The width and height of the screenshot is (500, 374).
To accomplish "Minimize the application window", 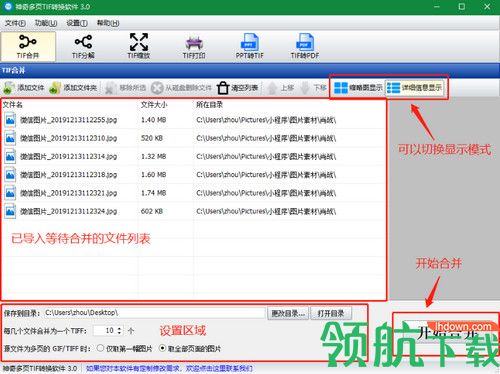I will pos(437,6).
